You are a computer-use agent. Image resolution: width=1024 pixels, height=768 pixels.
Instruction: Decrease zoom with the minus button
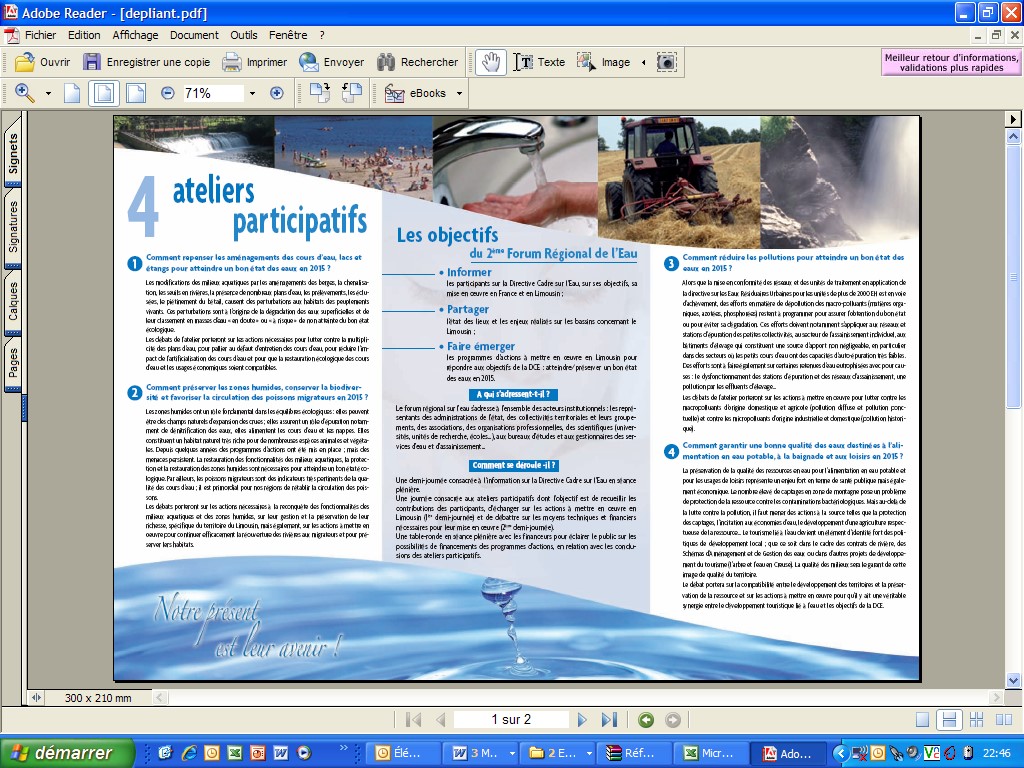(x=168, y=93)
